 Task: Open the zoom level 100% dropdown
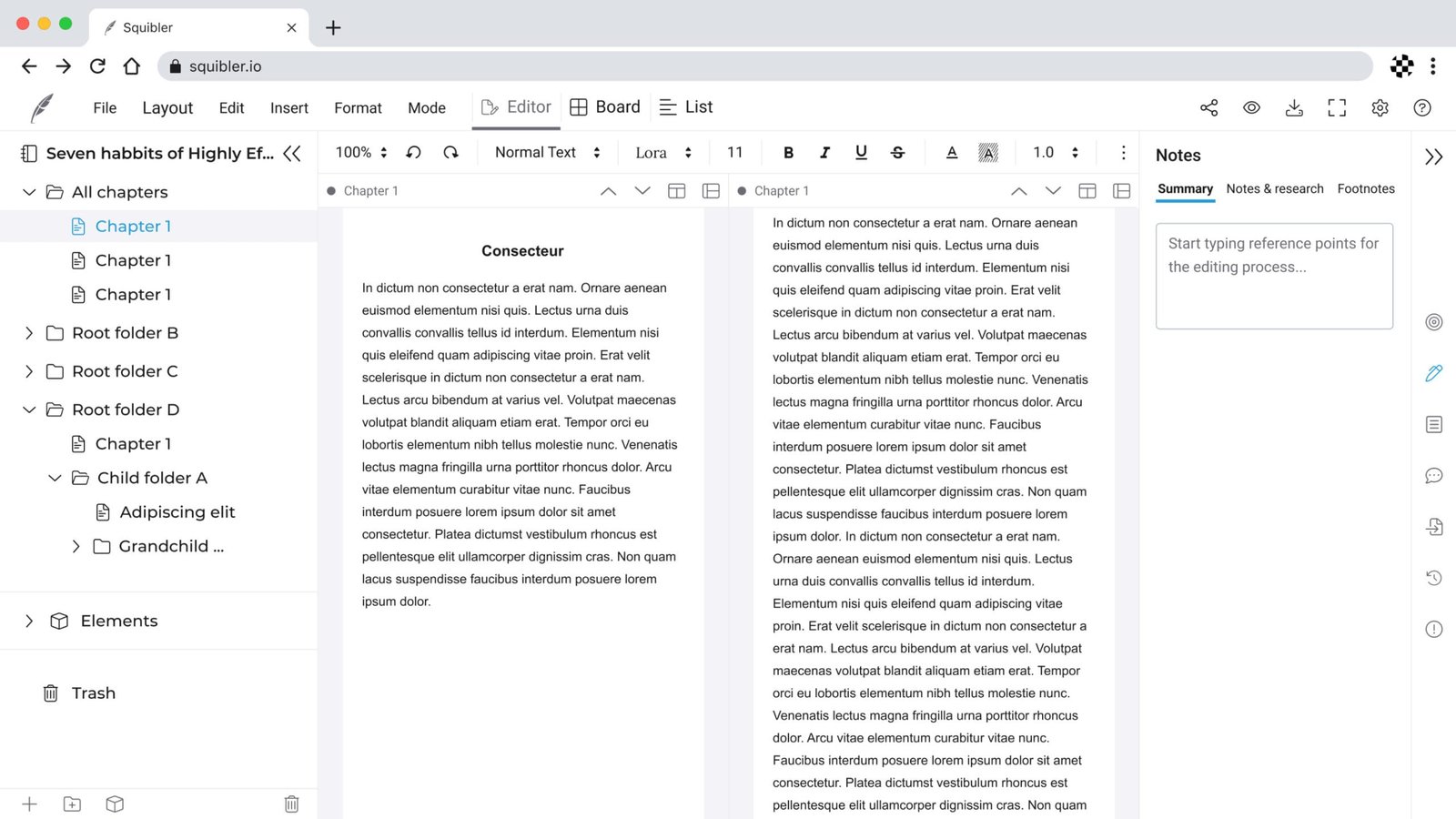pyautogui.click(x=361, y=152)
